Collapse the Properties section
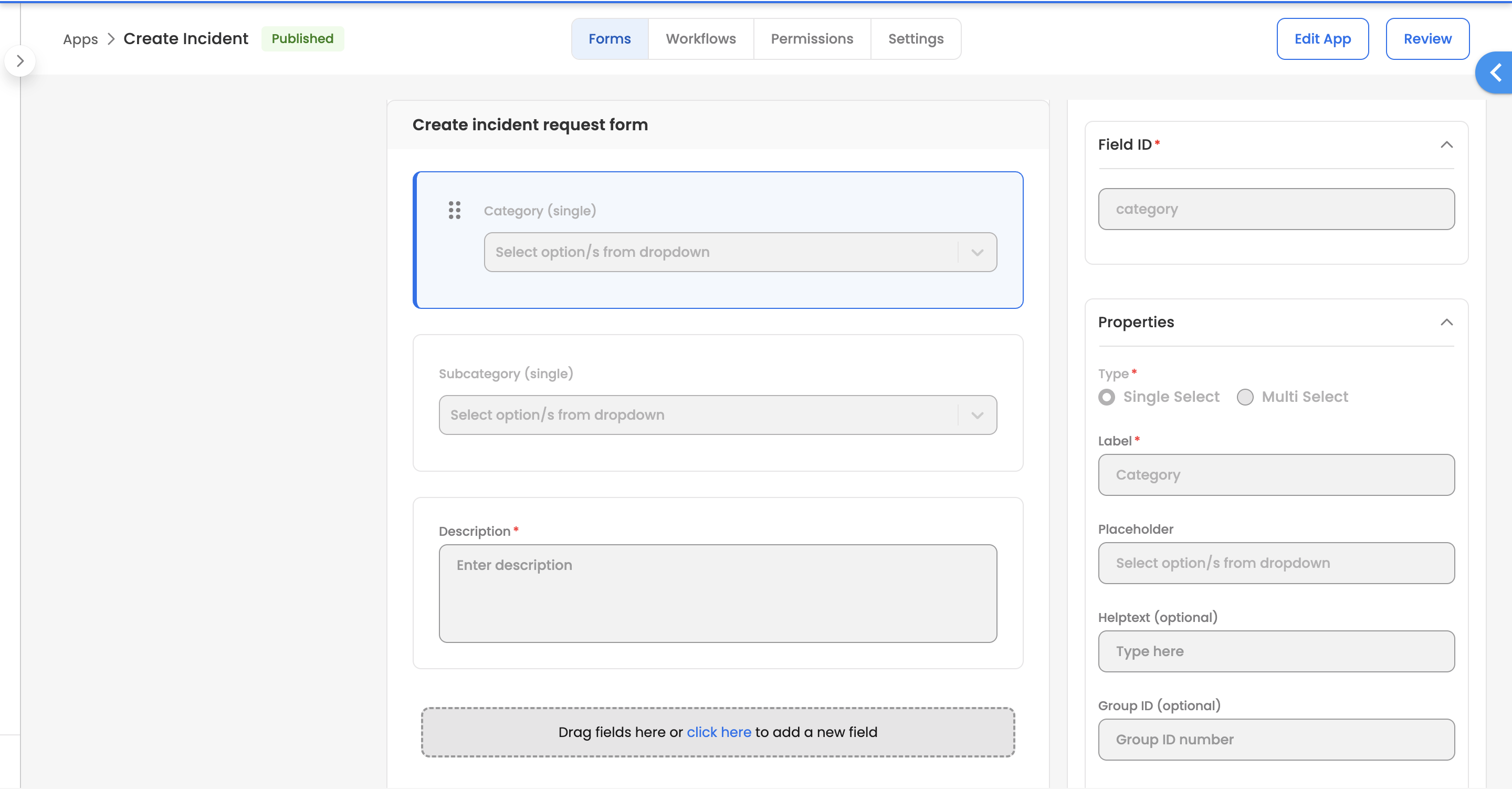1512x789 pixels. [x=1446, y=323]
